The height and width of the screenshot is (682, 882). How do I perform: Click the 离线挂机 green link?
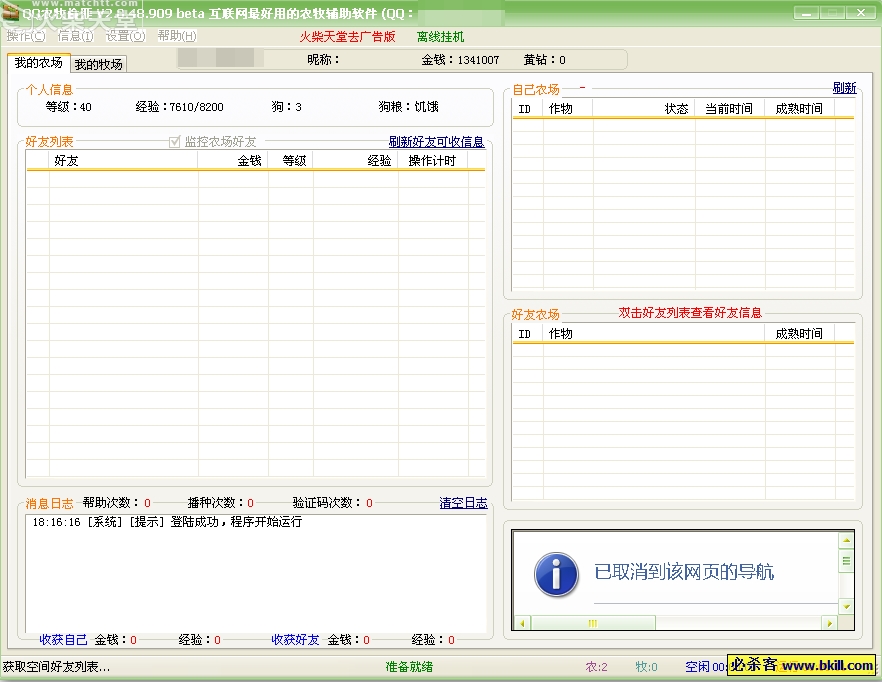tap(440, 37)
